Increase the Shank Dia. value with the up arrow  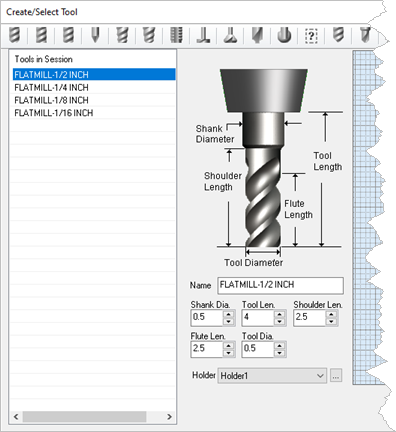pyautogui.click(x=228, y=314)
